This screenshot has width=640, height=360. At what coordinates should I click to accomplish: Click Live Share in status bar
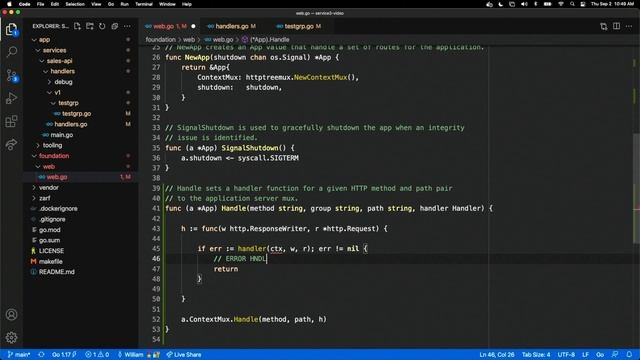[x=184, y=355]
